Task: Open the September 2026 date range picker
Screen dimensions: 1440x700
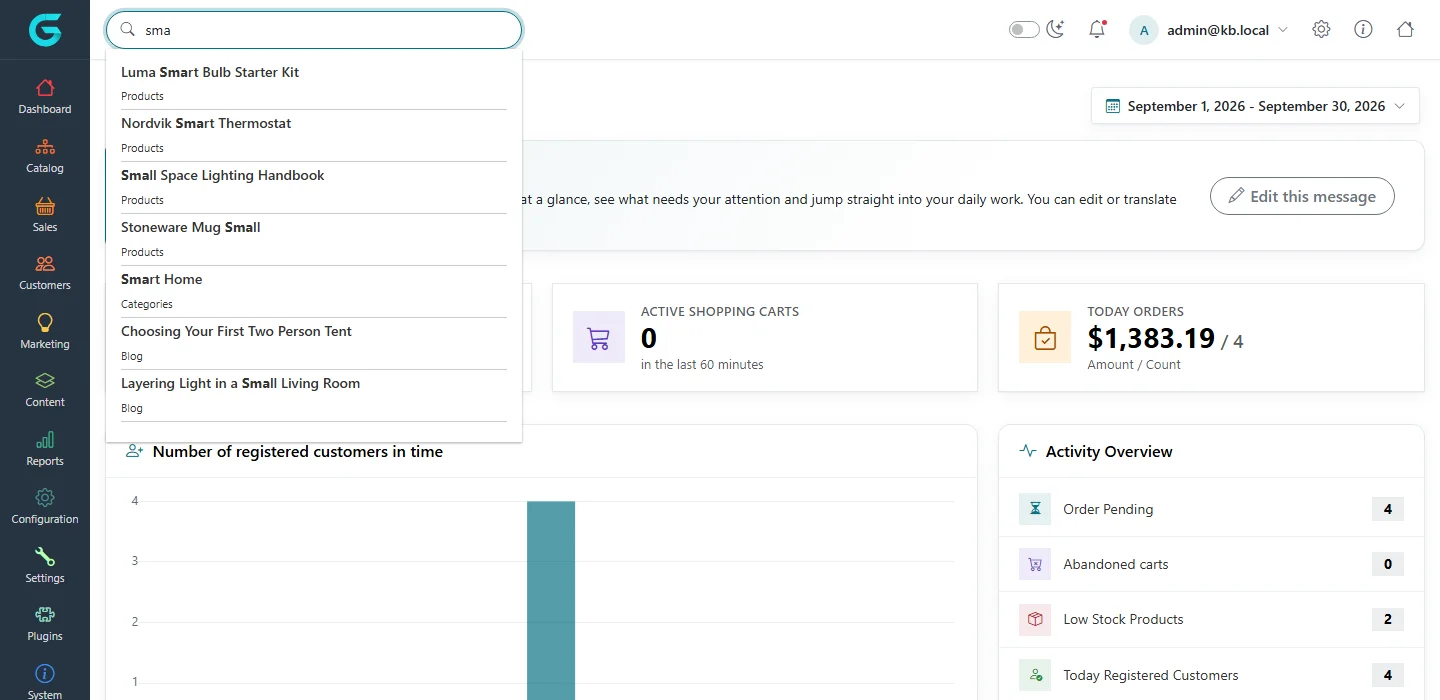Action: coord(1255,106)
